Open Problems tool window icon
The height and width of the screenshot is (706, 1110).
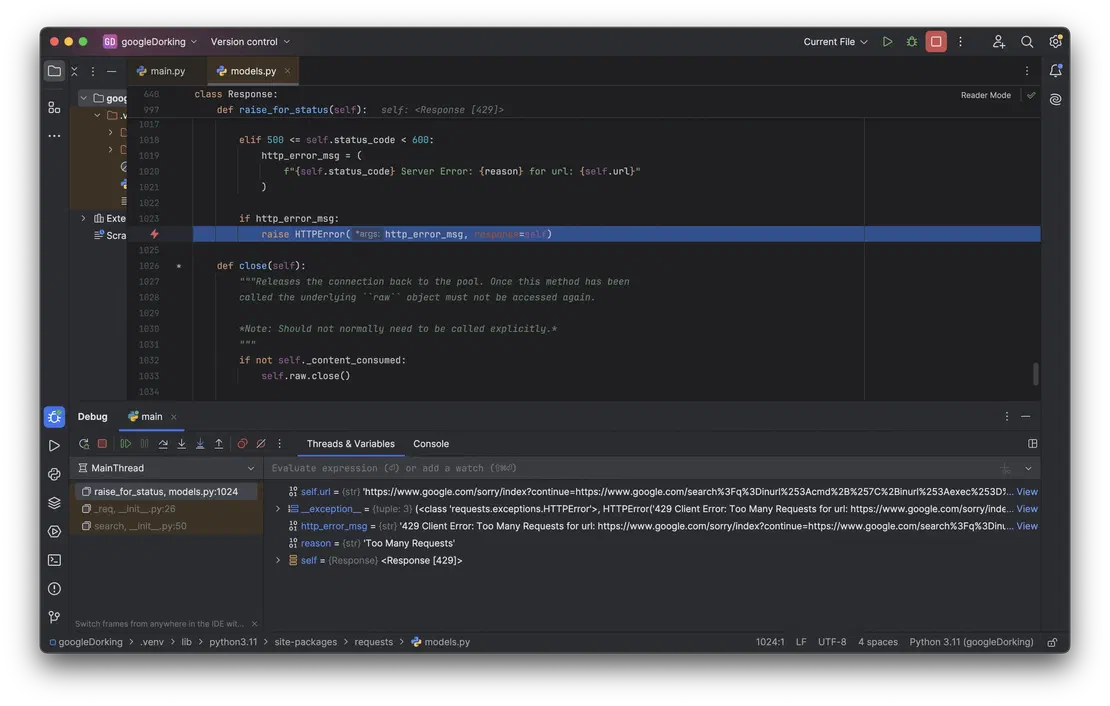[x=54, y=589]
